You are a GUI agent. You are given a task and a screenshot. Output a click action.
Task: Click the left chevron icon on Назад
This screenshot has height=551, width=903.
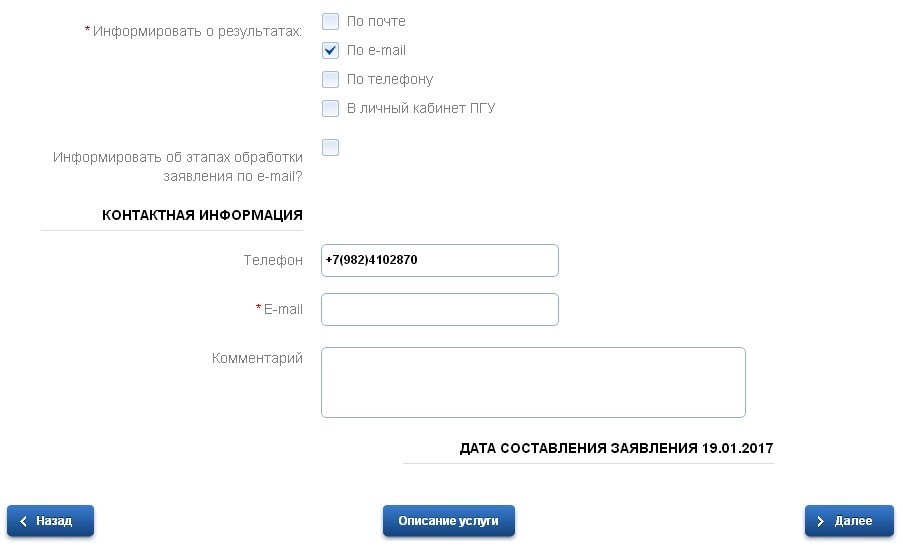[x=23, y=521]
